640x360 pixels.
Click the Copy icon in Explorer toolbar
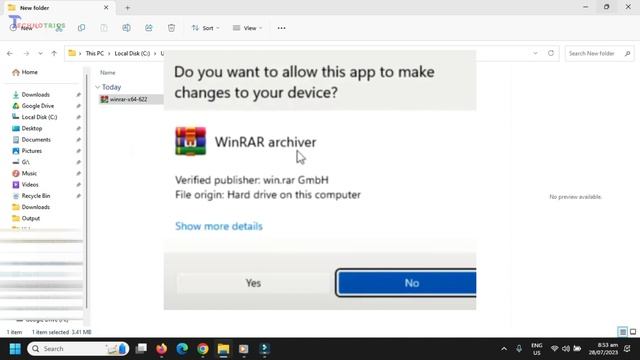pyautogui.click(x=82, y=28)
